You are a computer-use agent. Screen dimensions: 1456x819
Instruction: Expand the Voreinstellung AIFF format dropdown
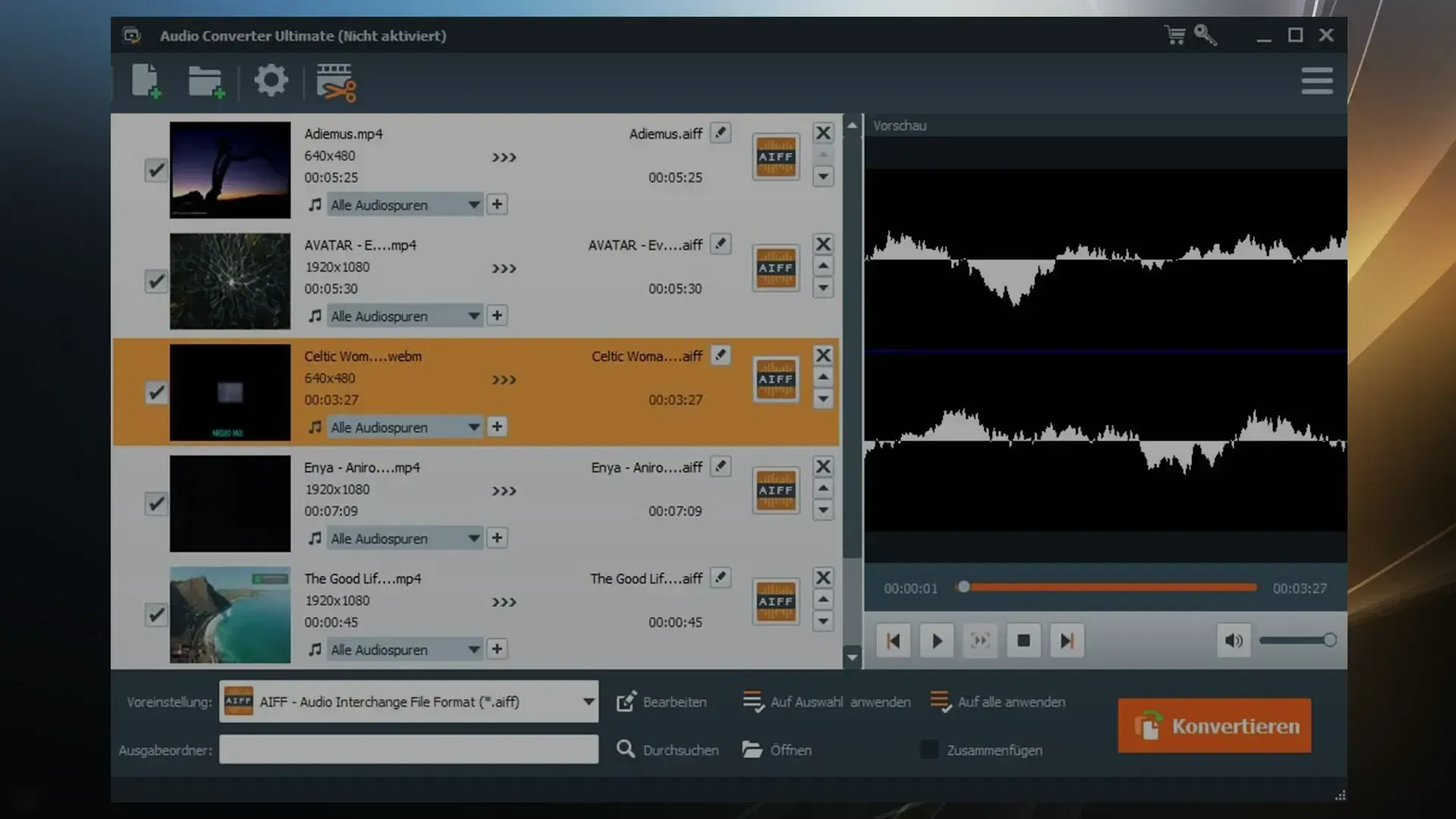click(x=588, y=701)
